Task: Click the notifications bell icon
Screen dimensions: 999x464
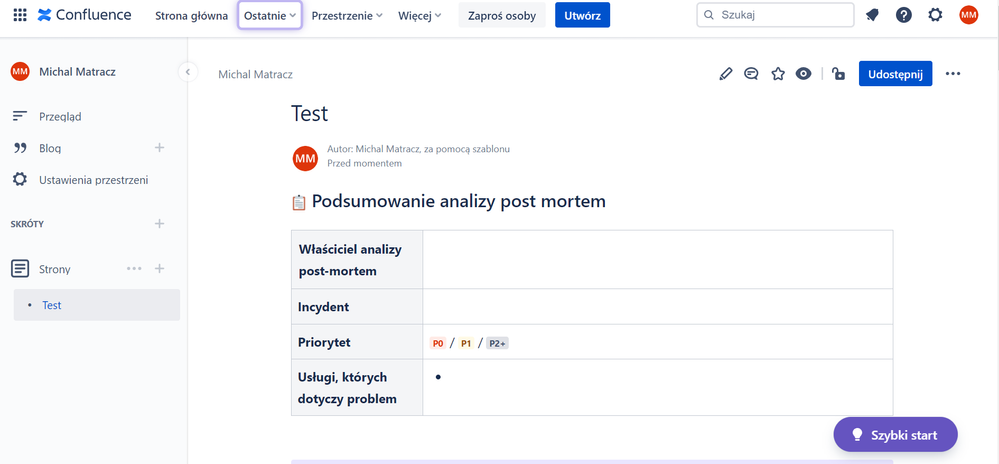Action: [872, 15]
